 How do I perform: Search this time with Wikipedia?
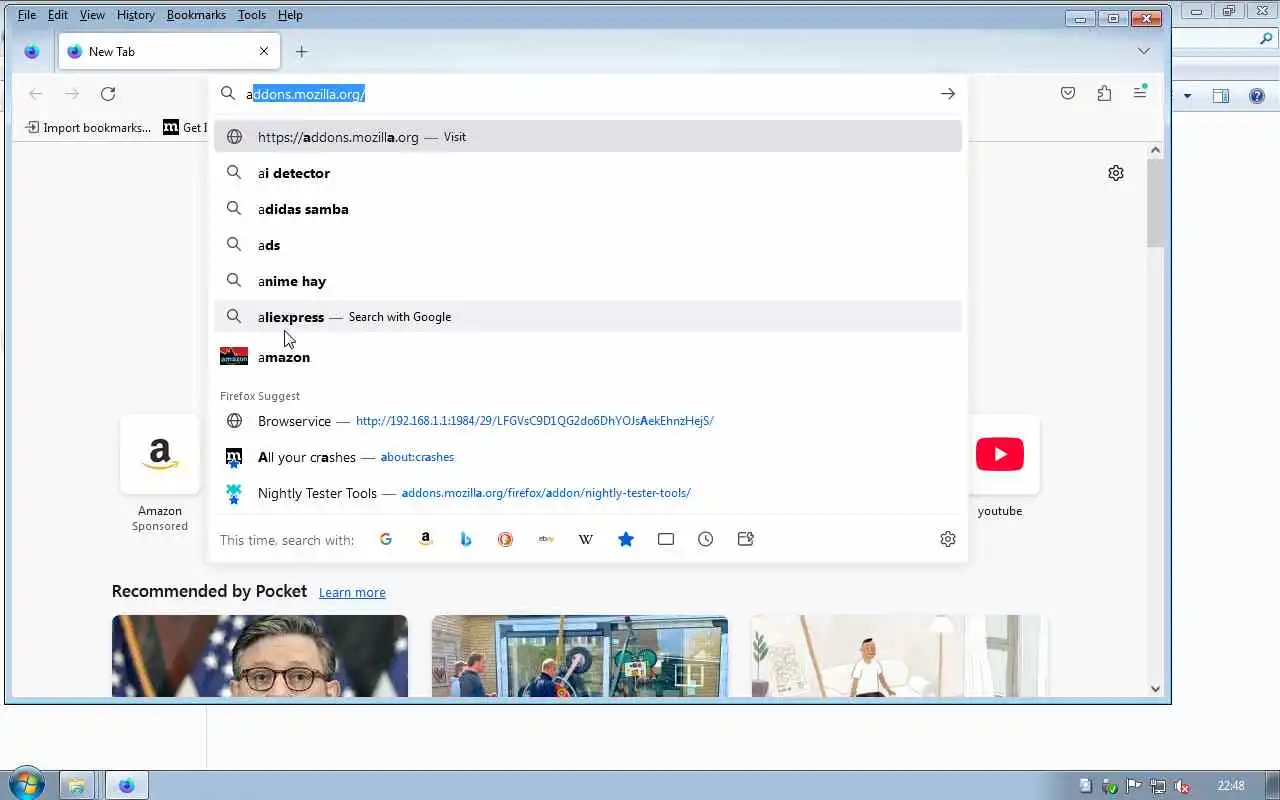point(586,539)
